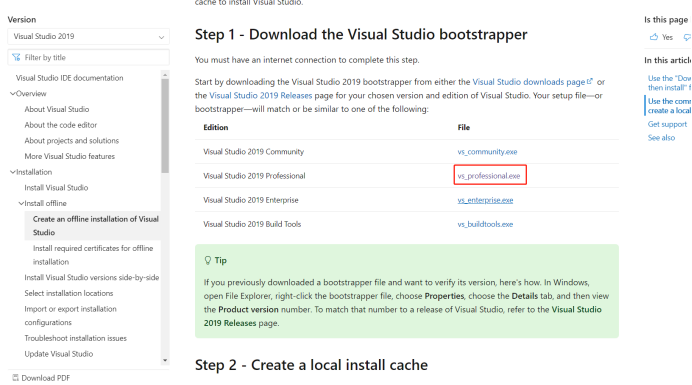Click the filter icon in title filter box
This screenshot has width=692, height=385.
(x=16, y=57)
